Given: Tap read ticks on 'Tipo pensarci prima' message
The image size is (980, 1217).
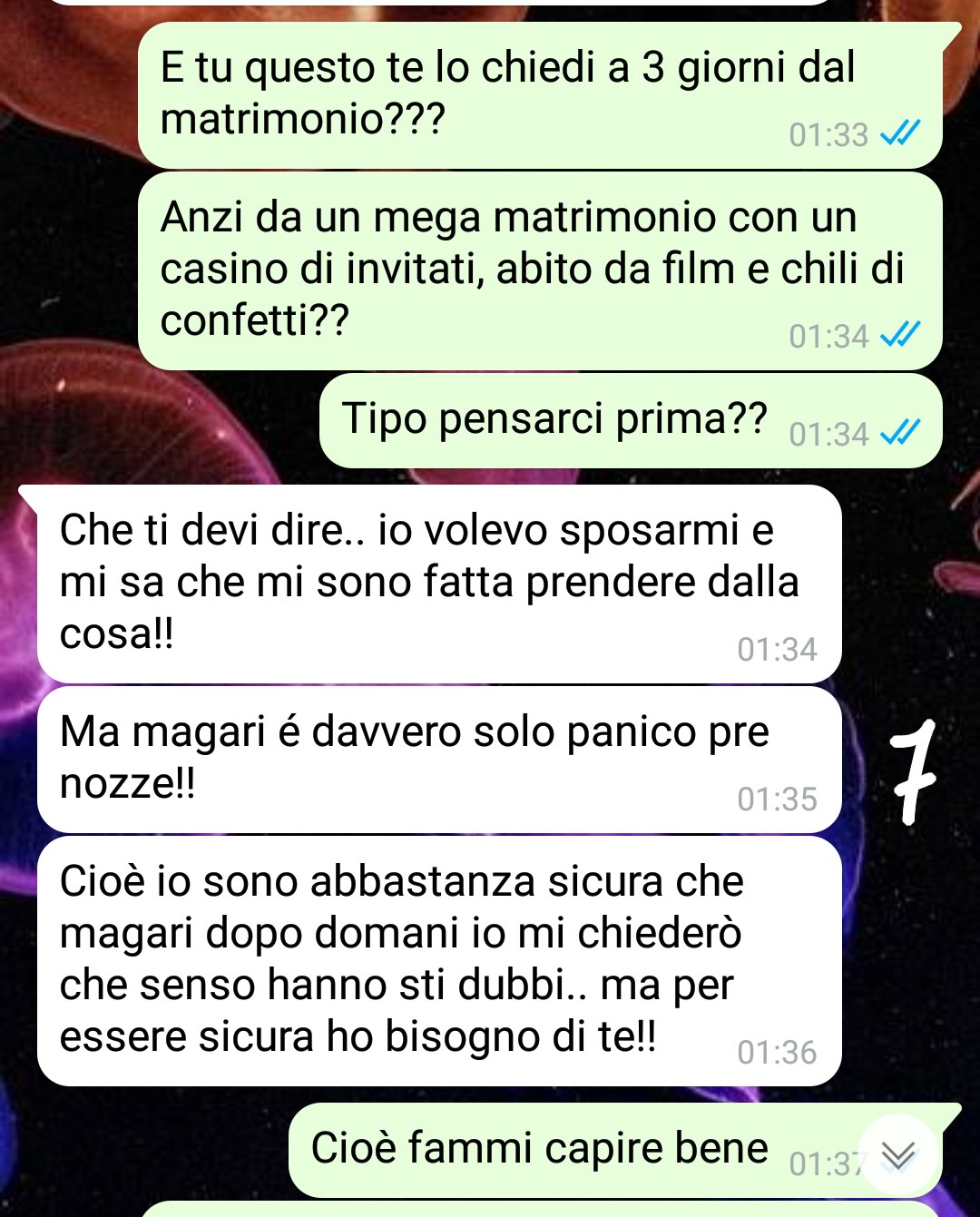Looking at the screenshot, I should (x=900, y=433).
